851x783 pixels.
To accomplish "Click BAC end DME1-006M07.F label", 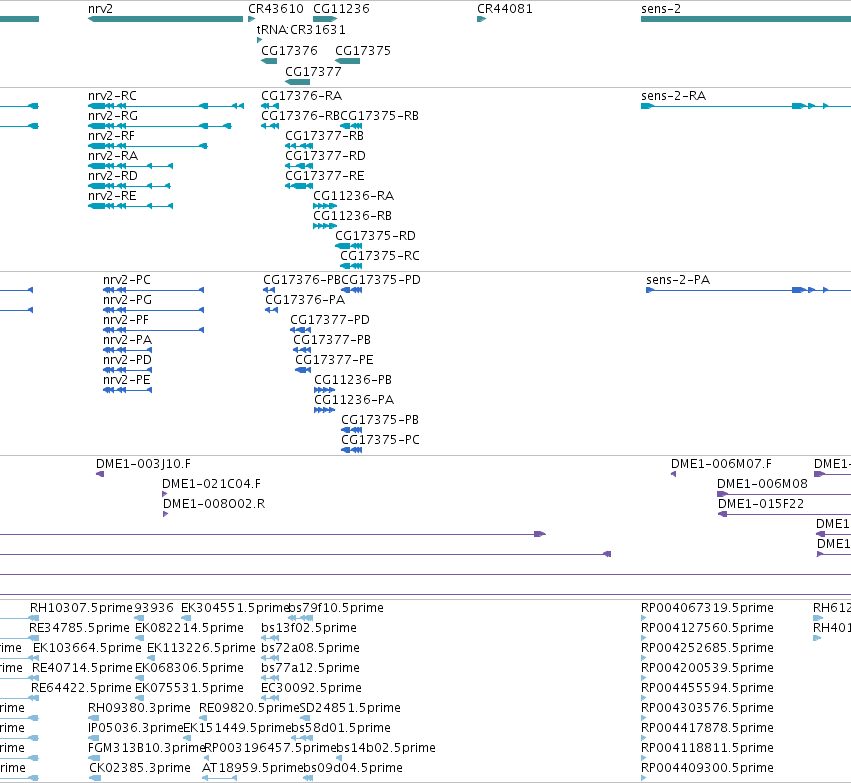I will [721, 464].
